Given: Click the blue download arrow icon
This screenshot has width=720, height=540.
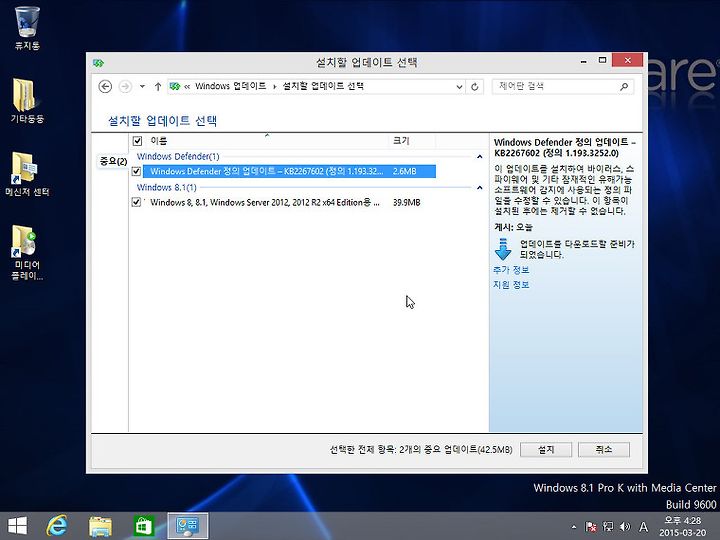Looking at the screenshot, I should (503, 249).
